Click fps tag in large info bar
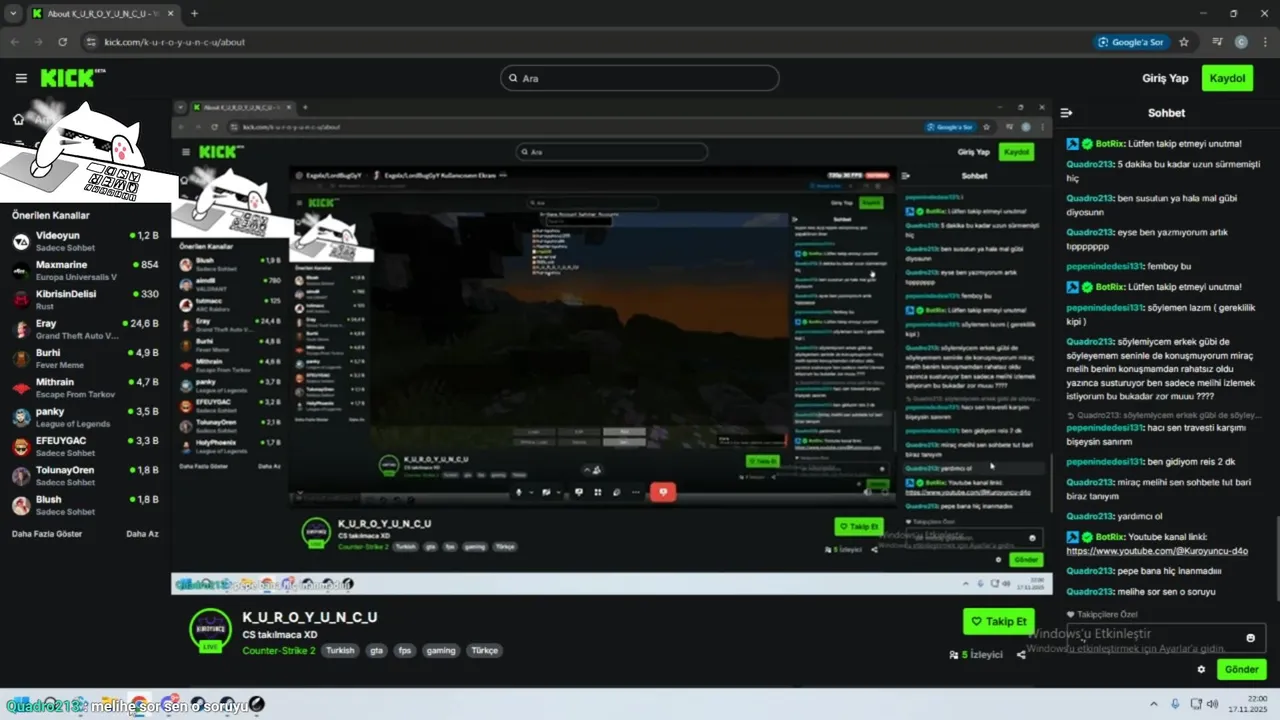This screenshot has width=1280, height=720. coord(405,650)
